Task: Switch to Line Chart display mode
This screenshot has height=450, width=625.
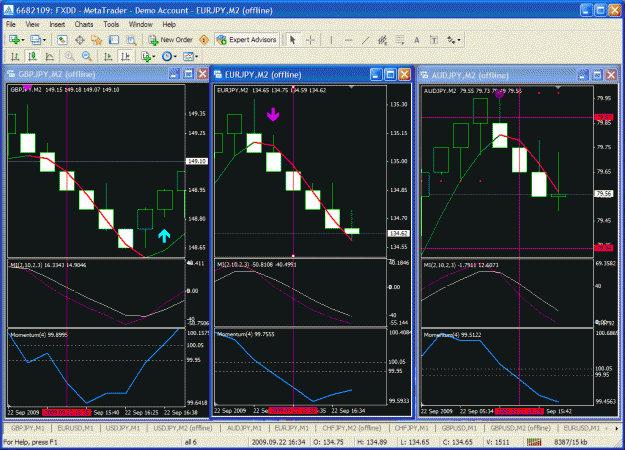Action: pyautogui.click(x=50, y=57)
